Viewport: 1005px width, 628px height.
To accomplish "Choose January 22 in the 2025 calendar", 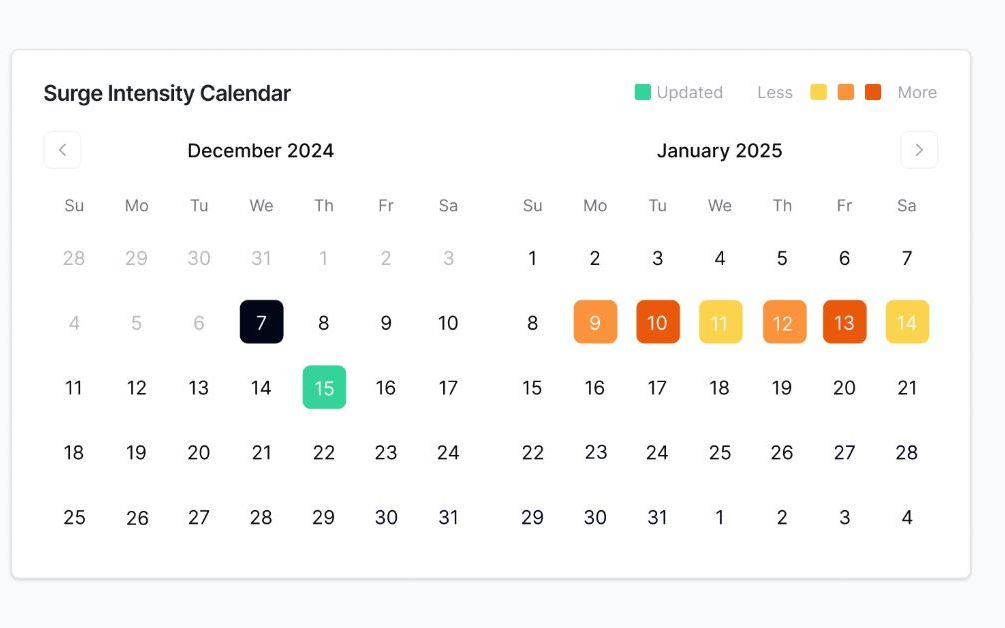I will pos(532,452).
